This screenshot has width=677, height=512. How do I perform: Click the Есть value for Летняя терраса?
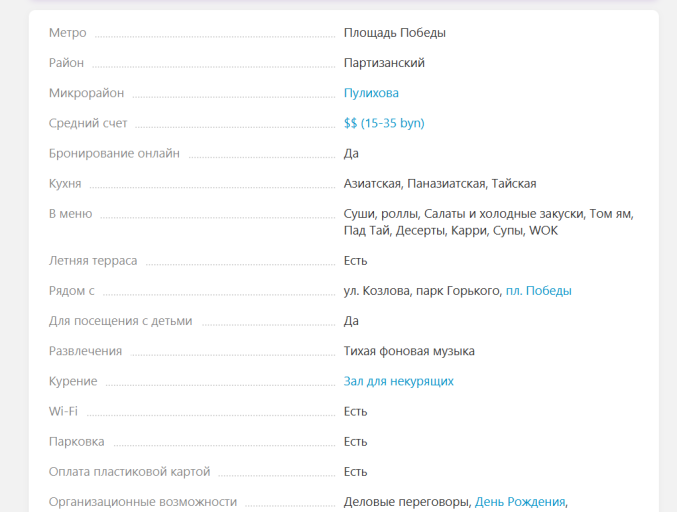pos(355,261)
